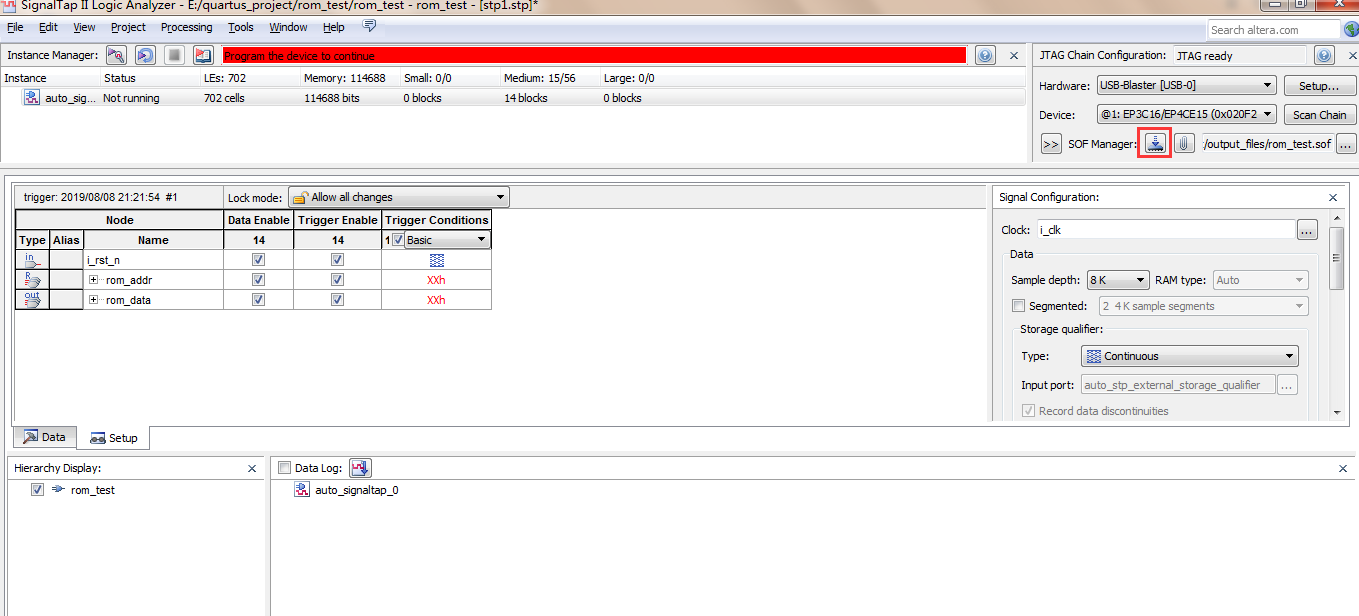Close the Hierarchy Display panel
This screenshot has width=1359, height=616.
pyautogui.click(x=252, y=468)
